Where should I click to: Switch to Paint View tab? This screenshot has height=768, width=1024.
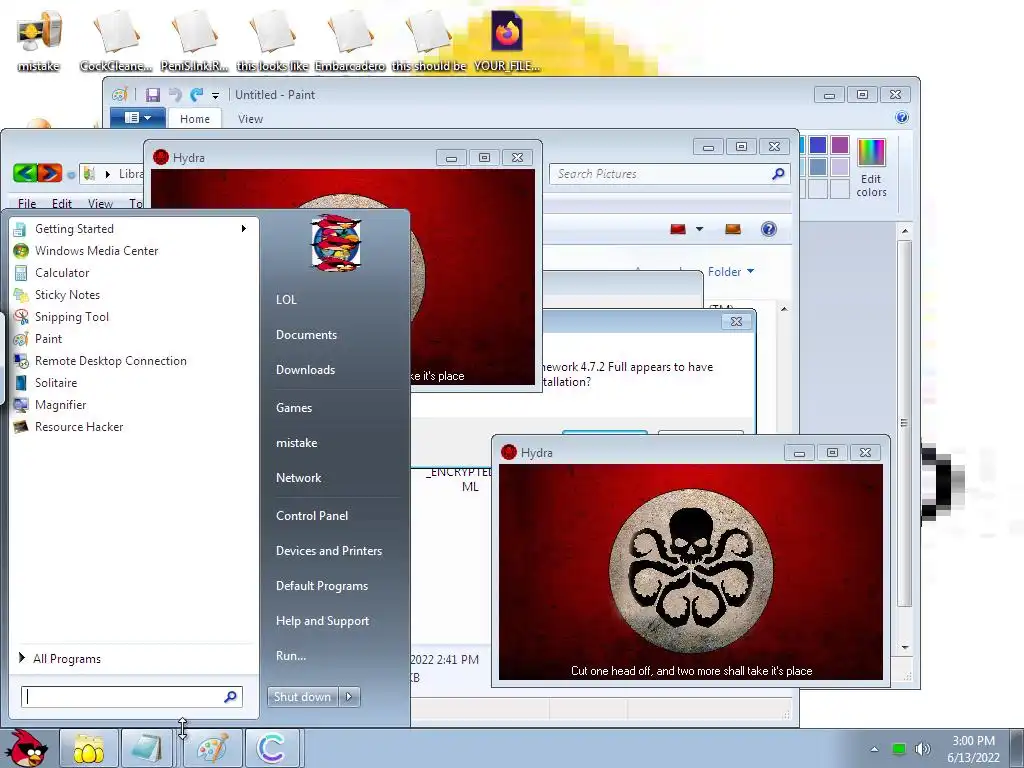click(250, 119)
